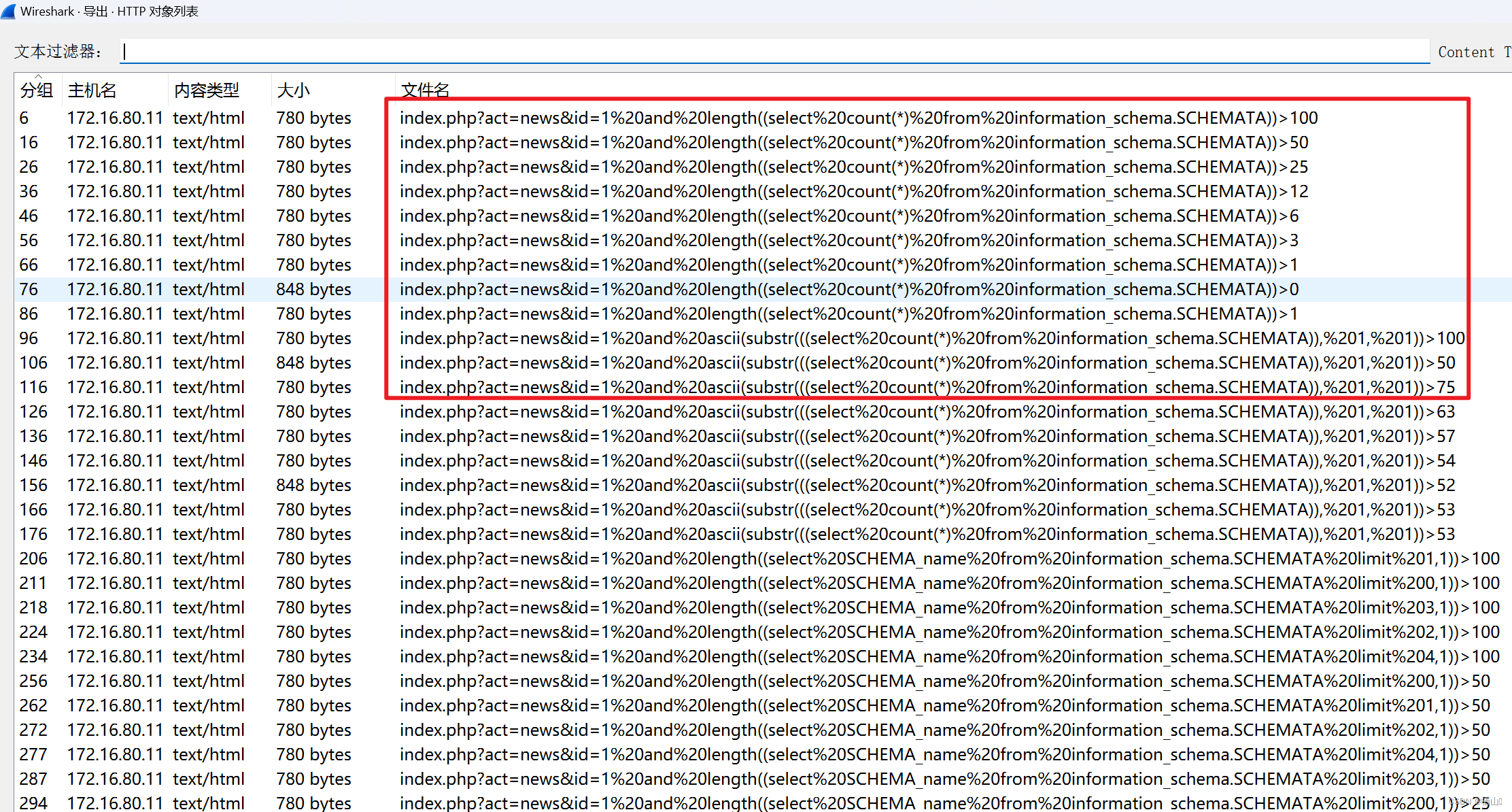Click the Wireshark fin icon in title bar

(9, 11)
